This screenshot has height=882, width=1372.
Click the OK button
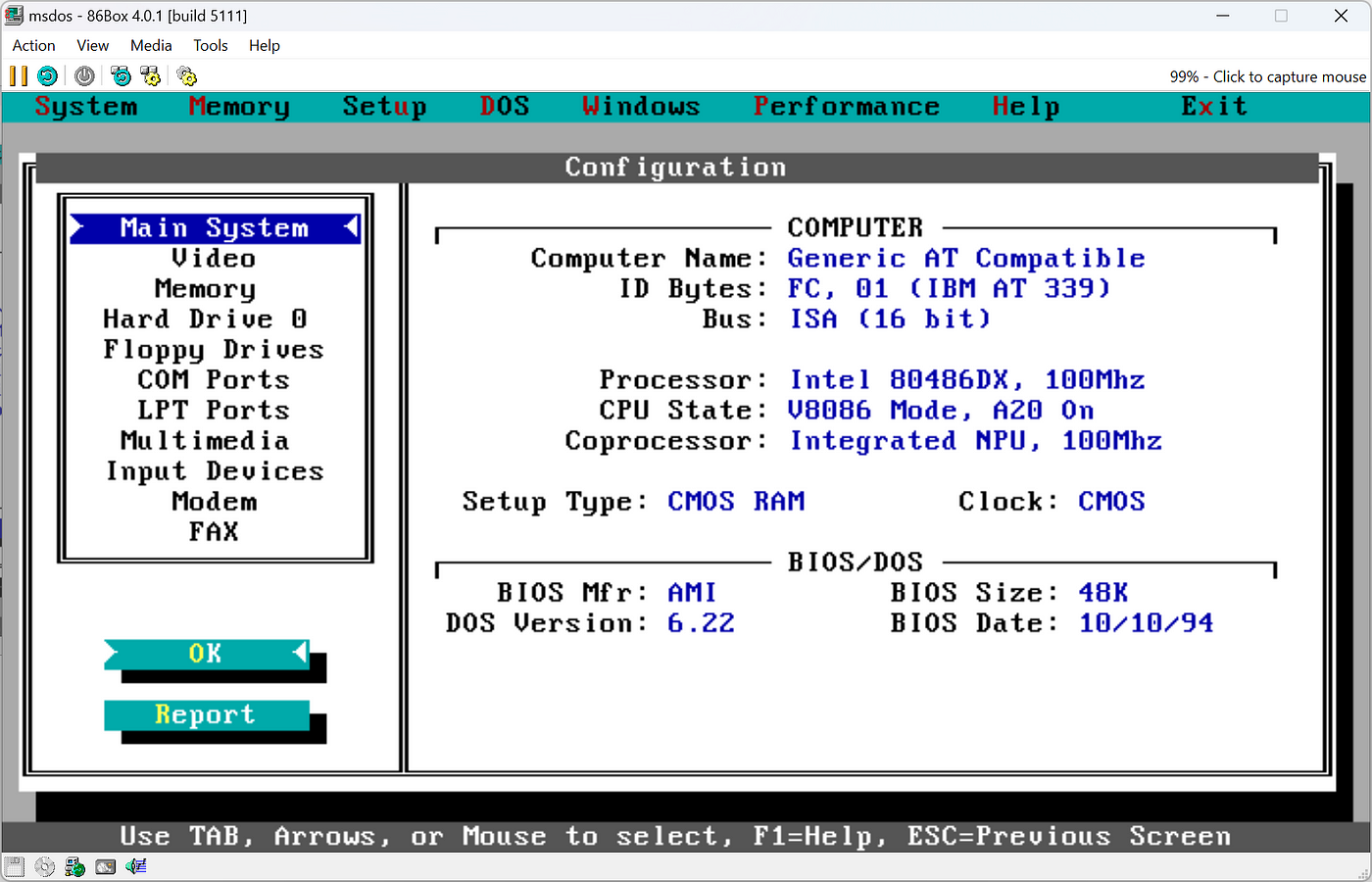tap(206, 654)
